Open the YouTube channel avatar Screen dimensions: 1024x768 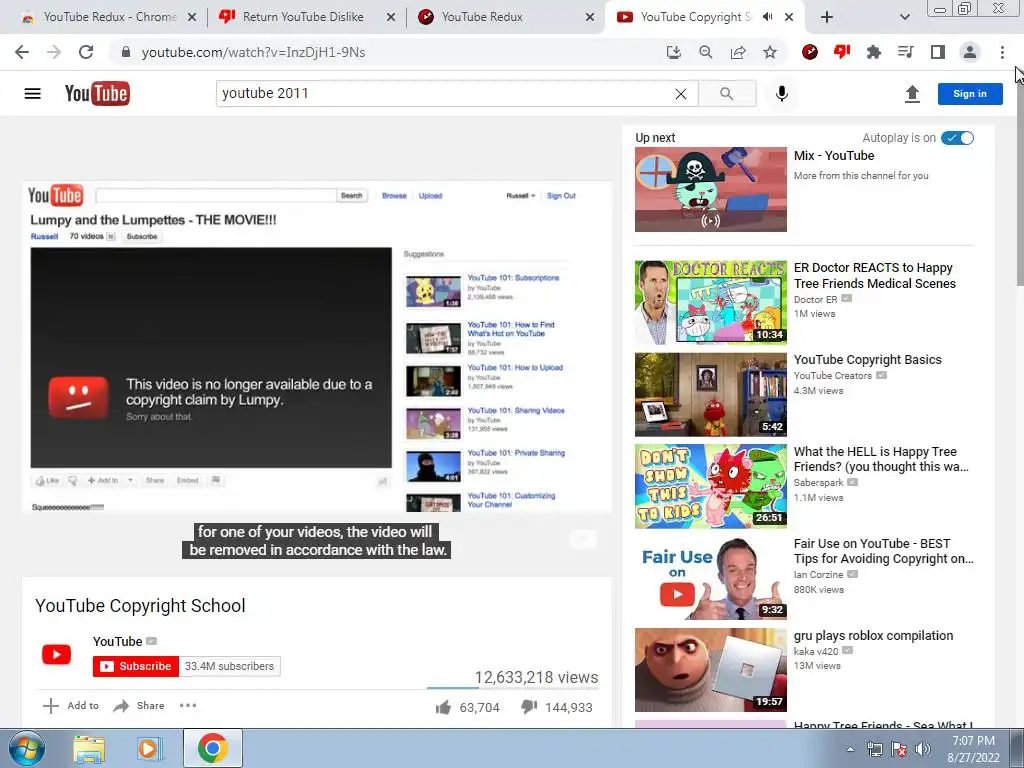coord(56,654)
